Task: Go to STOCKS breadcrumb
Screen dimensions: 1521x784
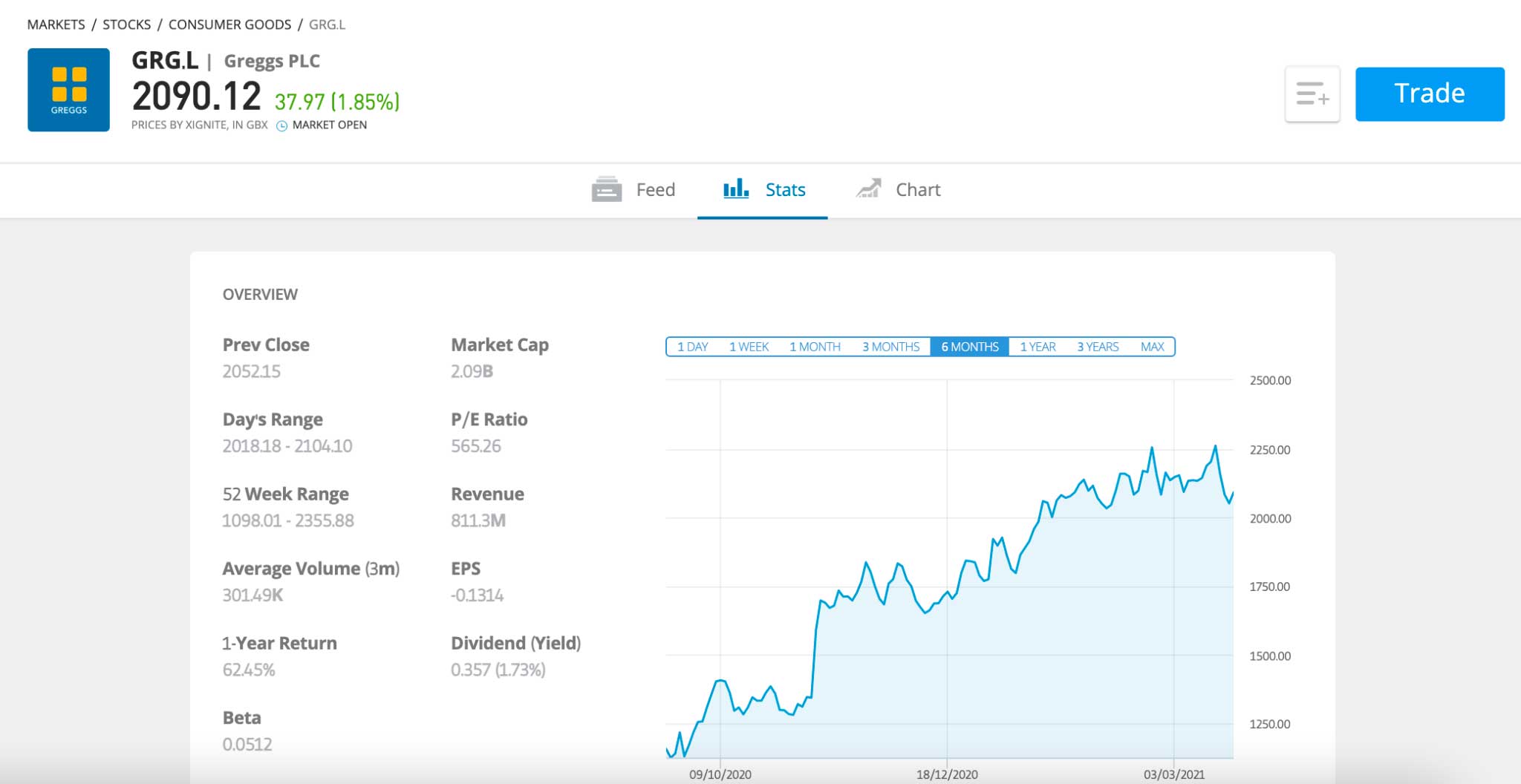Action: (x=126, y=24)
